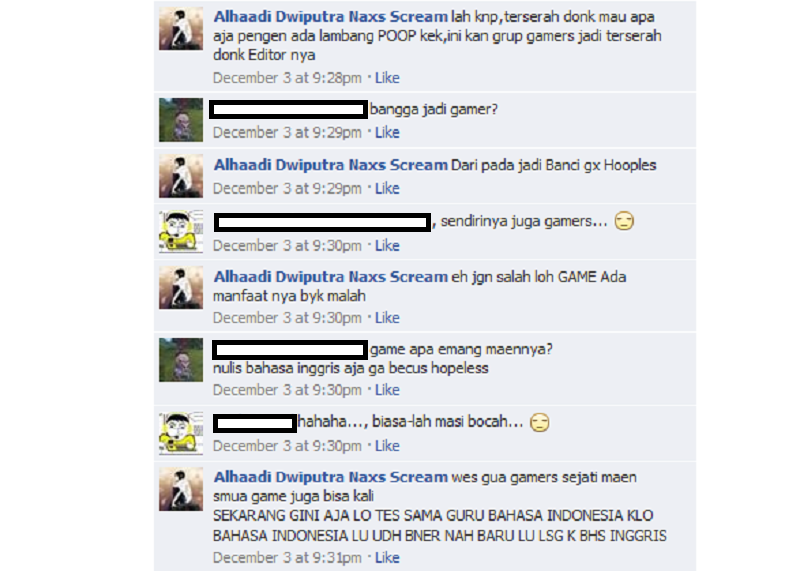Screen dimensions: 800x571
Task: Click avatar on the 9:28pm POOP comment
Action: 181,29
